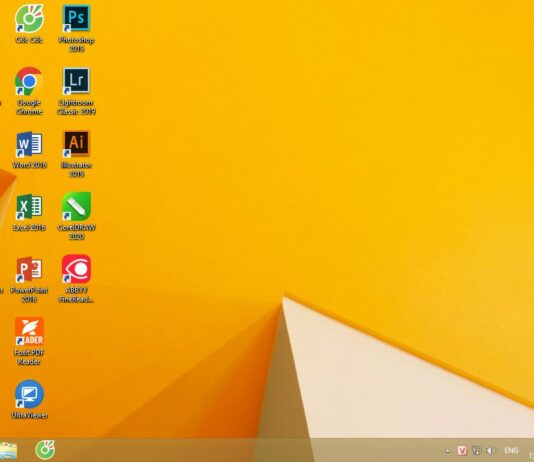Click the red V tray icon
The image size is (534, 462).
click(x=462, y=450)
